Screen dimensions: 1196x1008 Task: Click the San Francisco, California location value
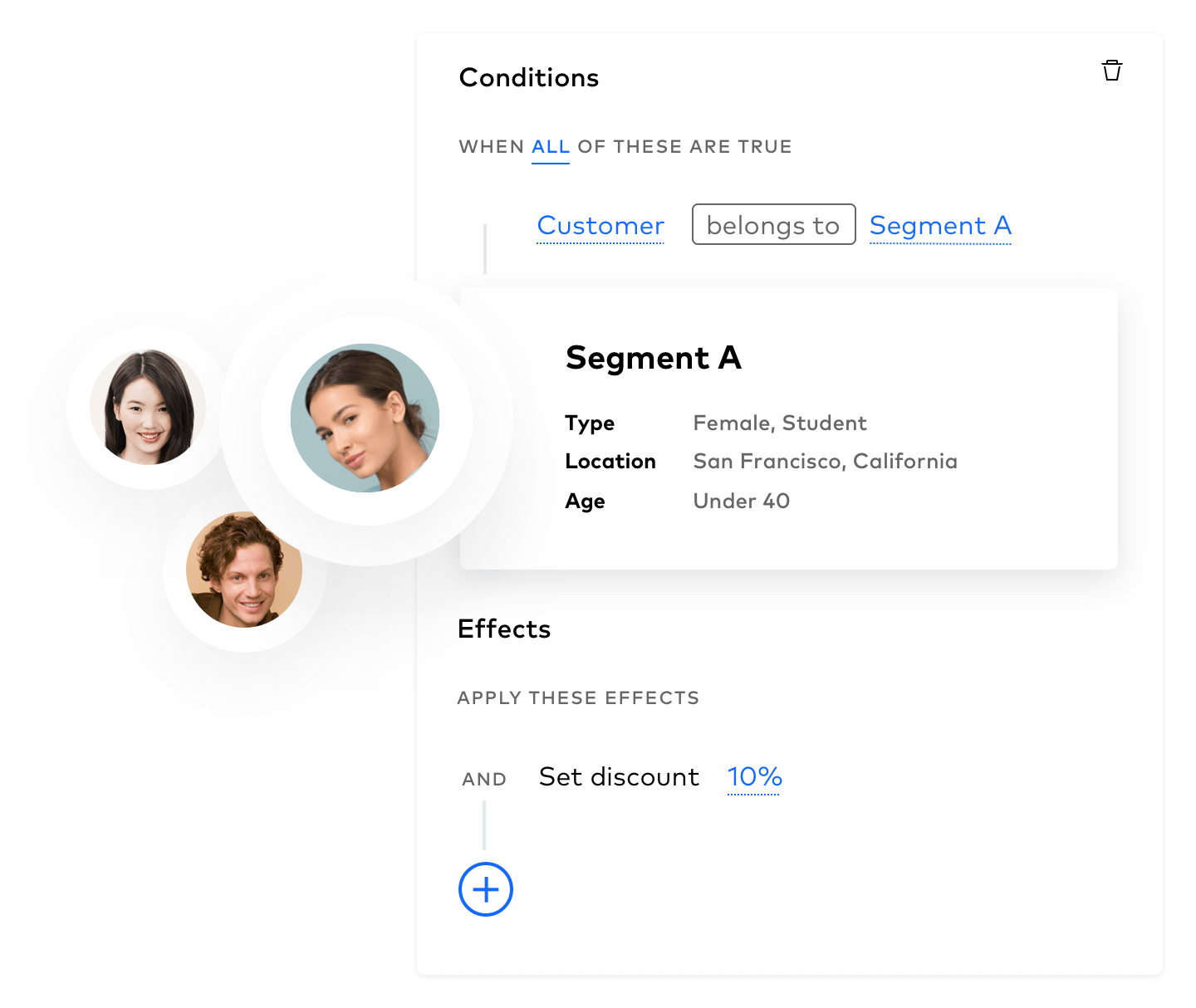click(826, 462)
